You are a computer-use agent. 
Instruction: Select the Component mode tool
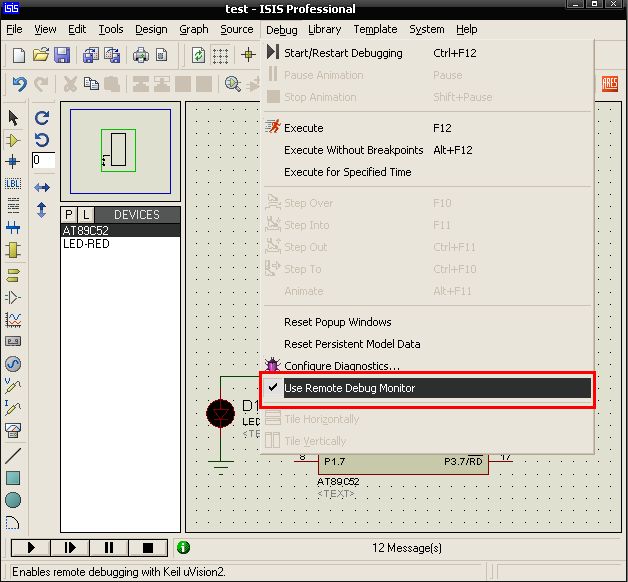tap(13, 140)
